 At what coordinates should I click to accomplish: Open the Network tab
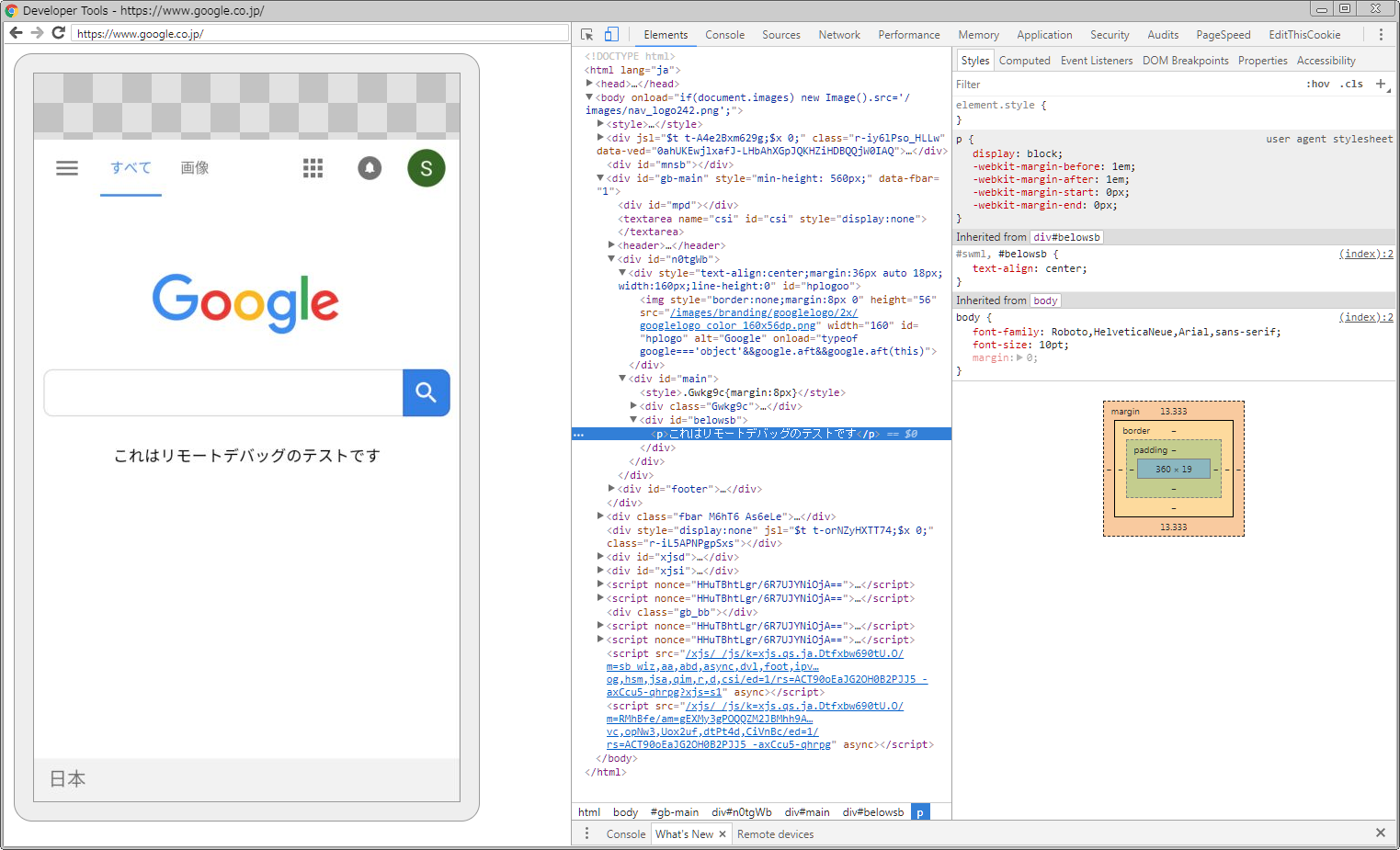tap(839, 35)
